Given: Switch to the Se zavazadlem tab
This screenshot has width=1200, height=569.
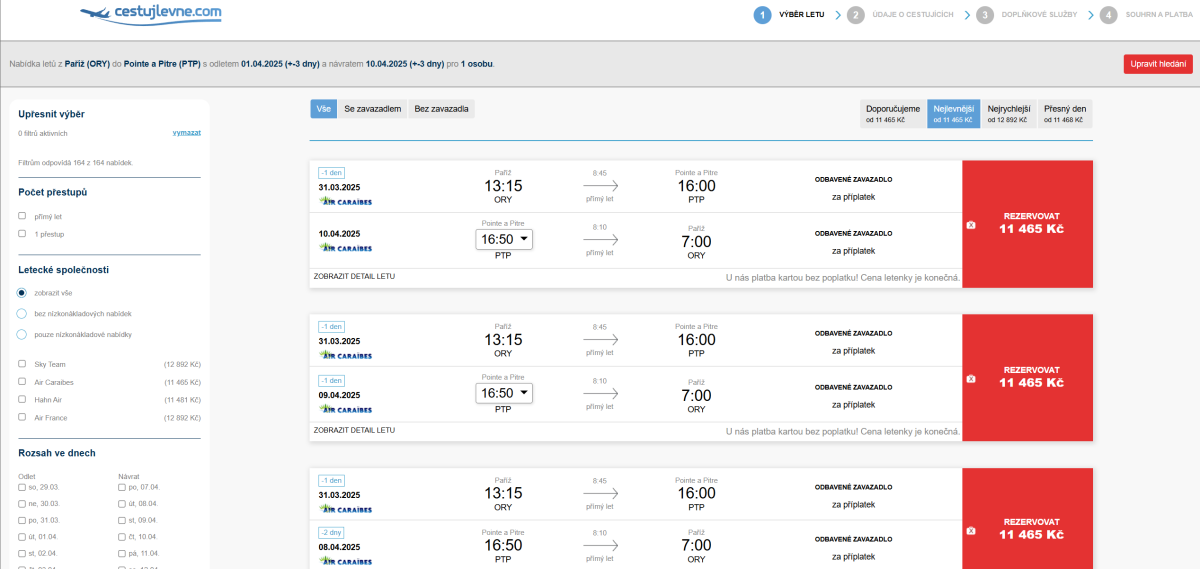Looking at the screenshot, I should pos(372,109).
